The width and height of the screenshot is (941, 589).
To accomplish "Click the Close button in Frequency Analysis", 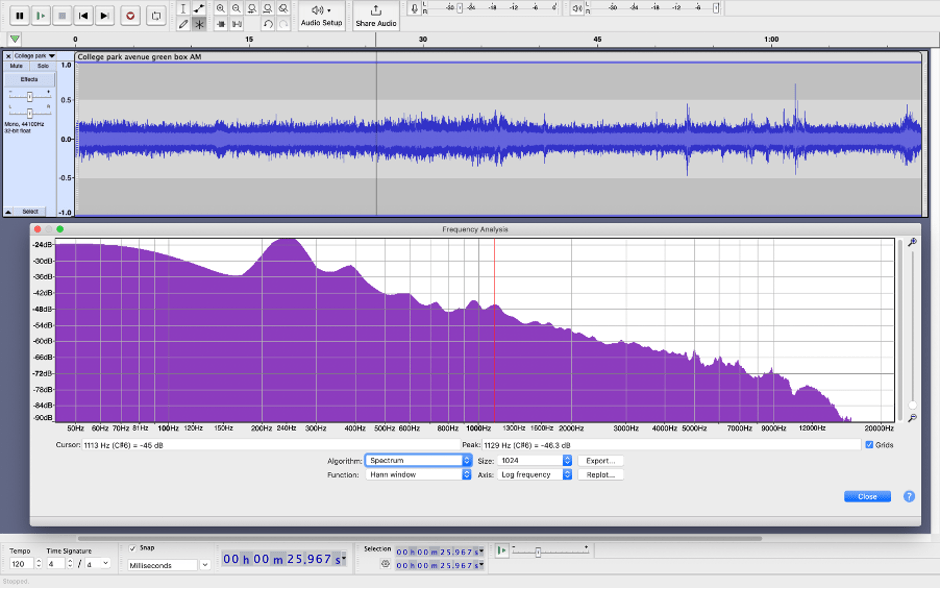I will [x=867, y=496].
